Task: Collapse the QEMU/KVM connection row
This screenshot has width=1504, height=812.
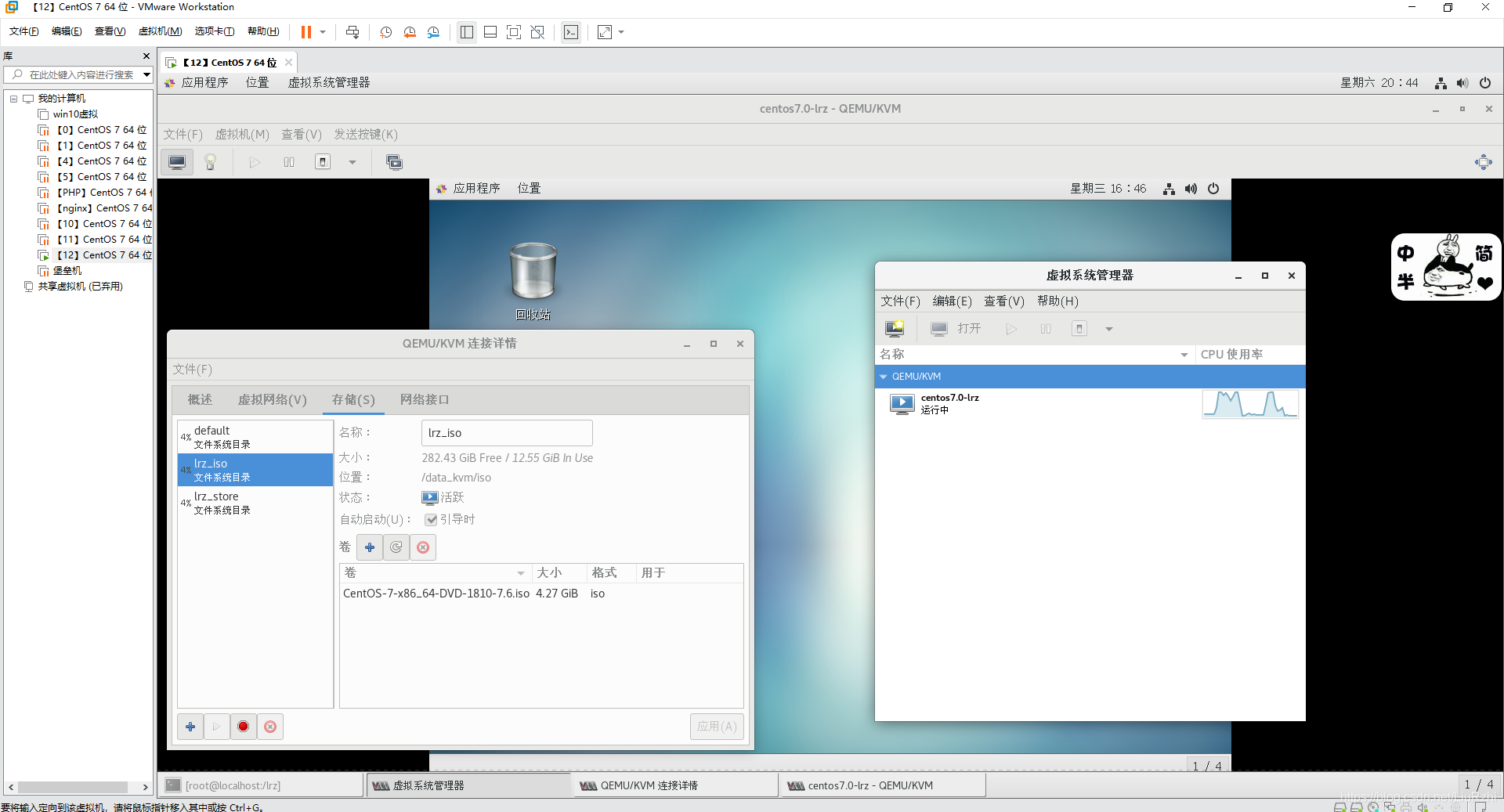Action: click(884, 377)
